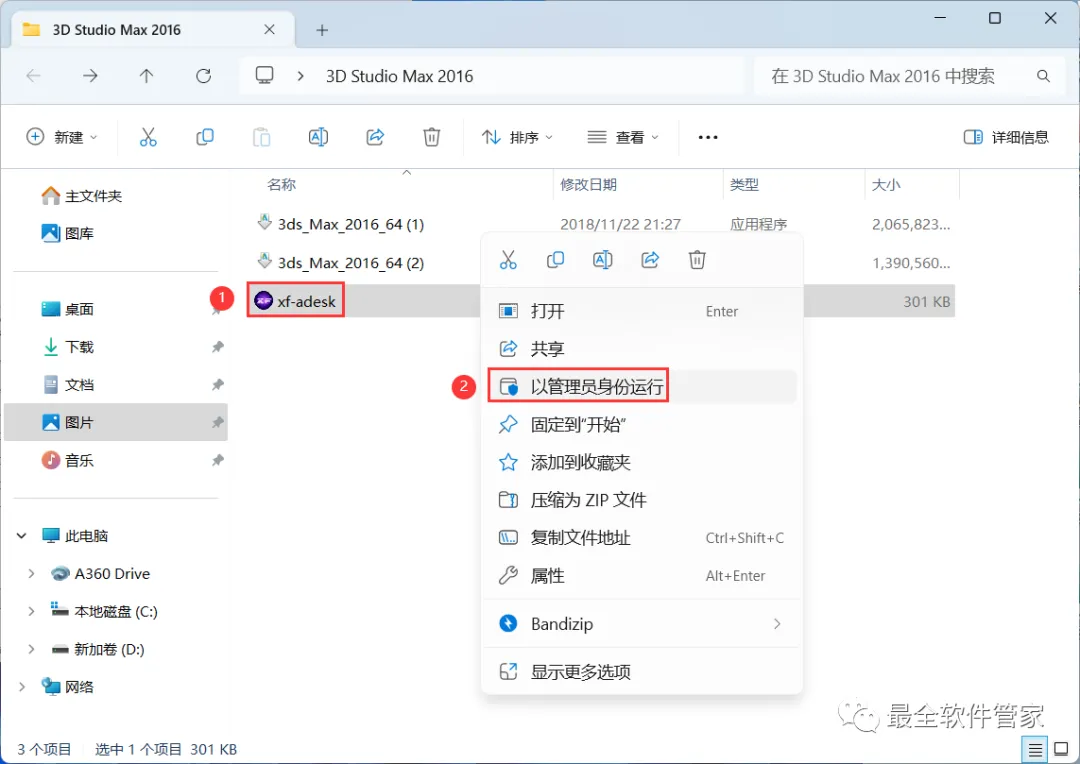Viewport: 1080px width, 764px height.
Task: Open a new tab with plus button
Action: pyautogui.click(x=322, y=30)
